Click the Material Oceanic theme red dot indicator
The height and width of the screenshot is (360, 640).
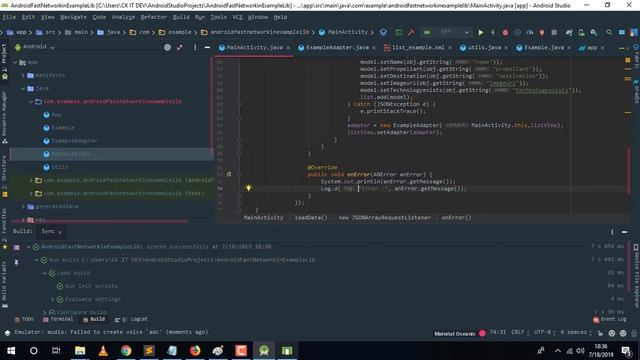[482, 333]
